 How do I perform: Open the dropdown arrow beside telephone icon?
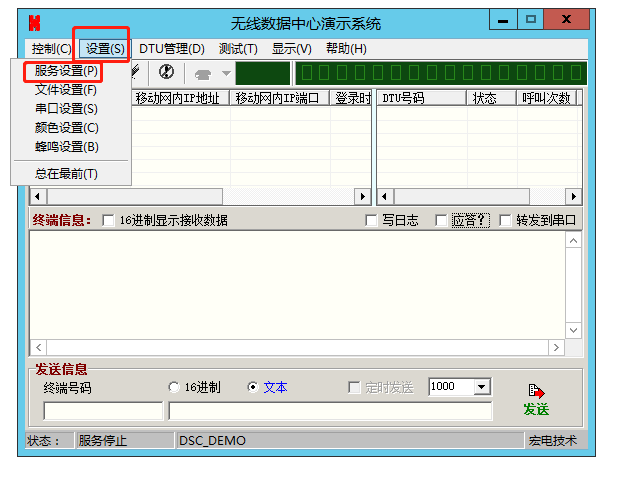pyautogui.click(x=225, y=73)
